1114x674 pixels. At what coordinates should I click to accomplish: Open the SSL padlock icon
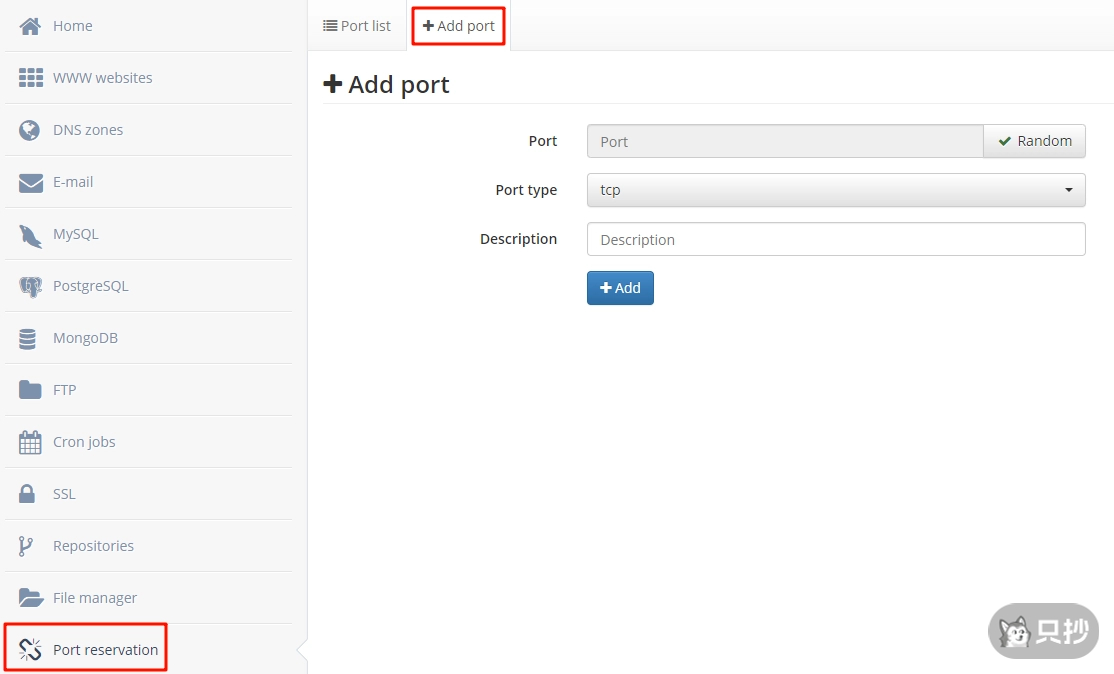28,494
